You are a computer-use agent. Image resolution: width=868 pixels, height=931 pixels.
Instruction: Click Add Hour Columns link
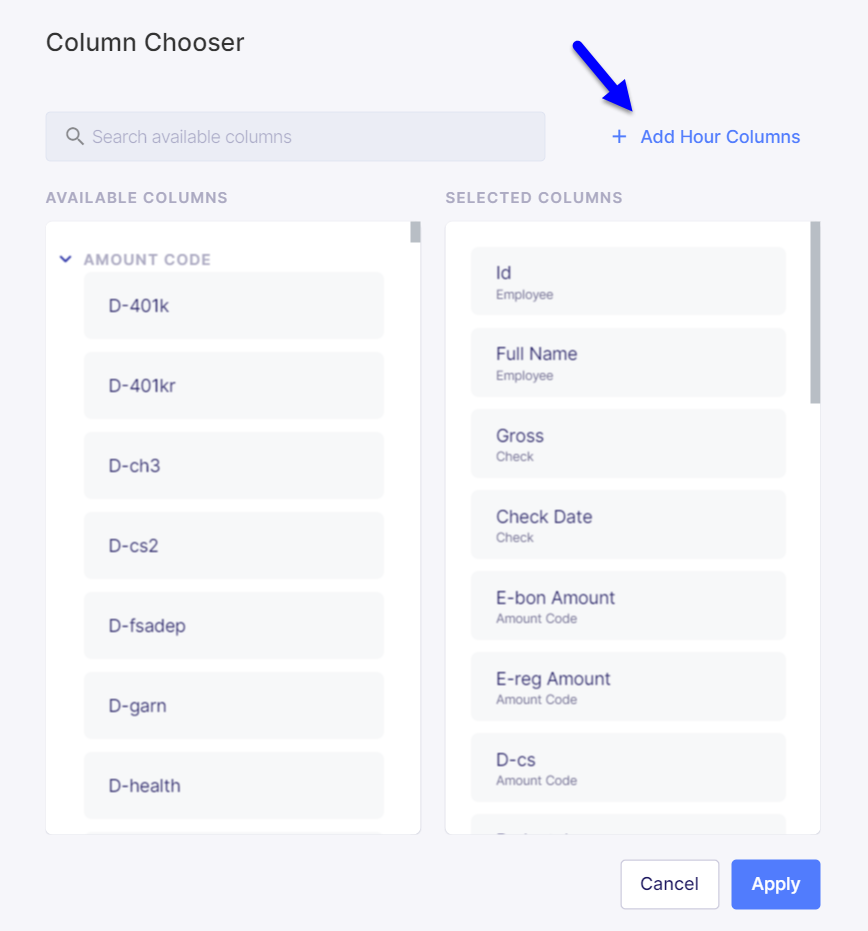pos(720,137)
